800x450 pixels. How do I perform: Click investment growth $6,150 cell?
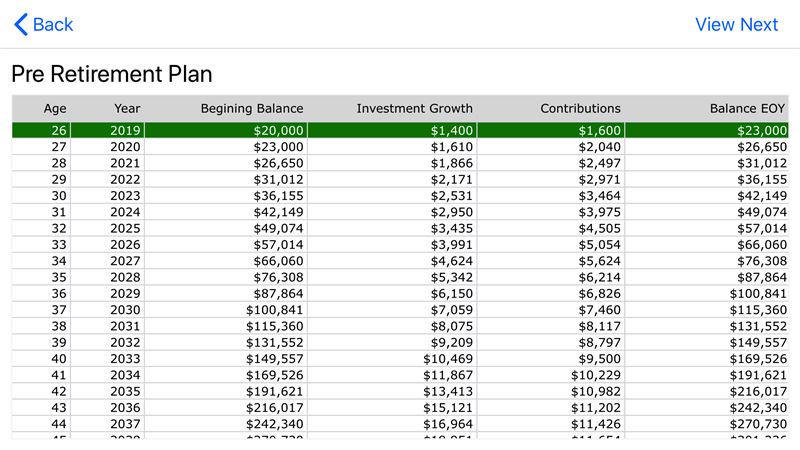tap(392, 293)
